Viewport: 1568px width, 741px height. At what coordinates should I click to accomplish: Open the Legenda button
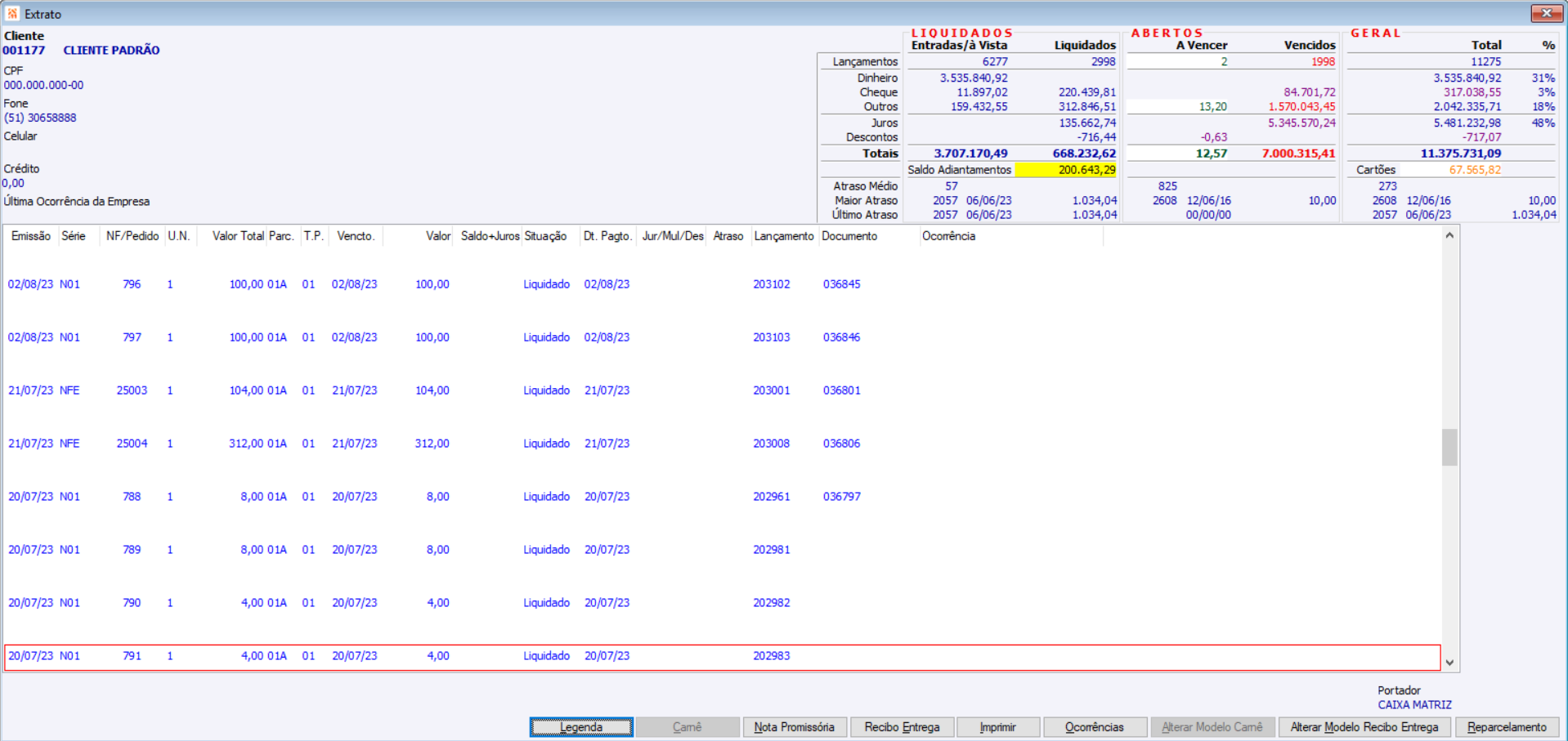(x=580, y=727)
